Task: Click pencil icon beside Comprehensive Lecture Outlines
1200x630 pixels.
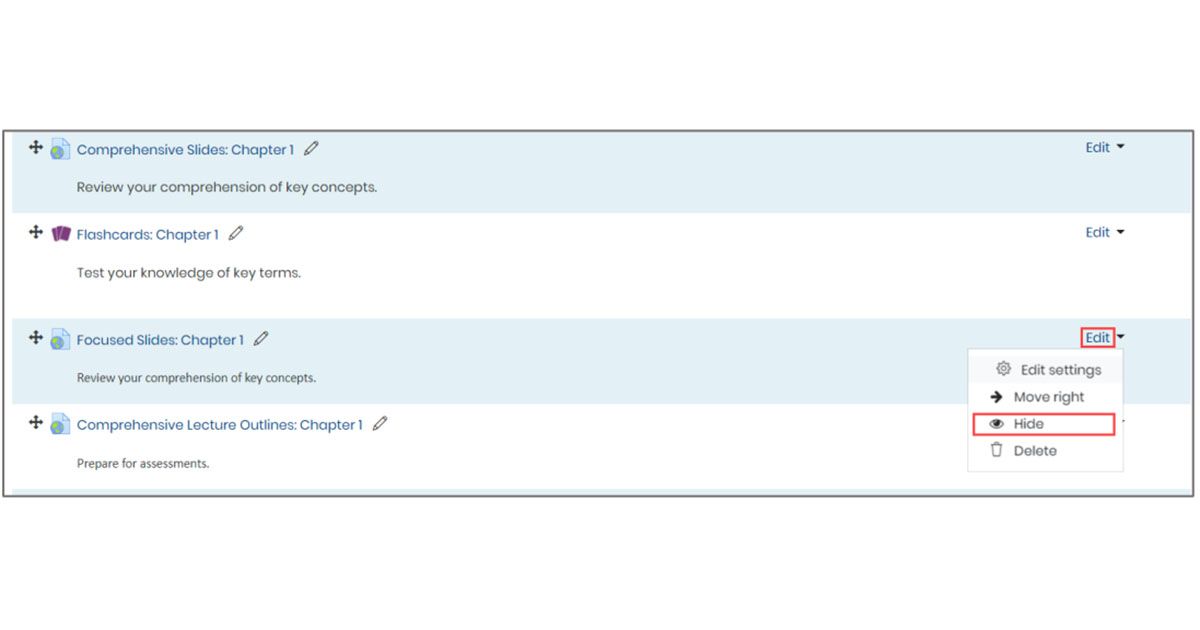Action: [x=380, y=424]
